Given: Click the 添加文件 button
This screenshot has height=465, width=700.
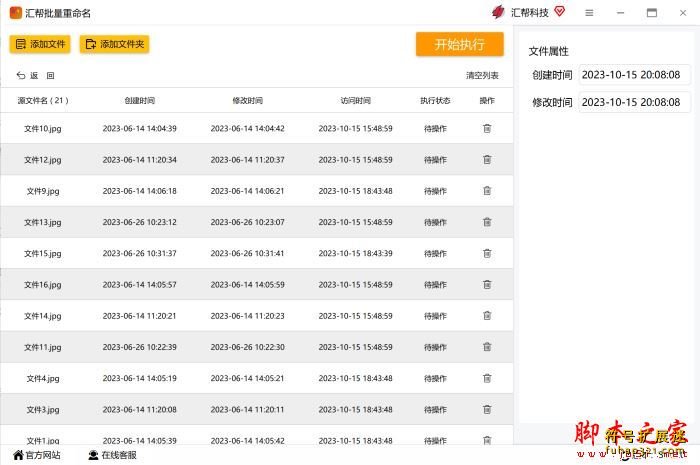Looking at the screenshot, I should point(40,44).
